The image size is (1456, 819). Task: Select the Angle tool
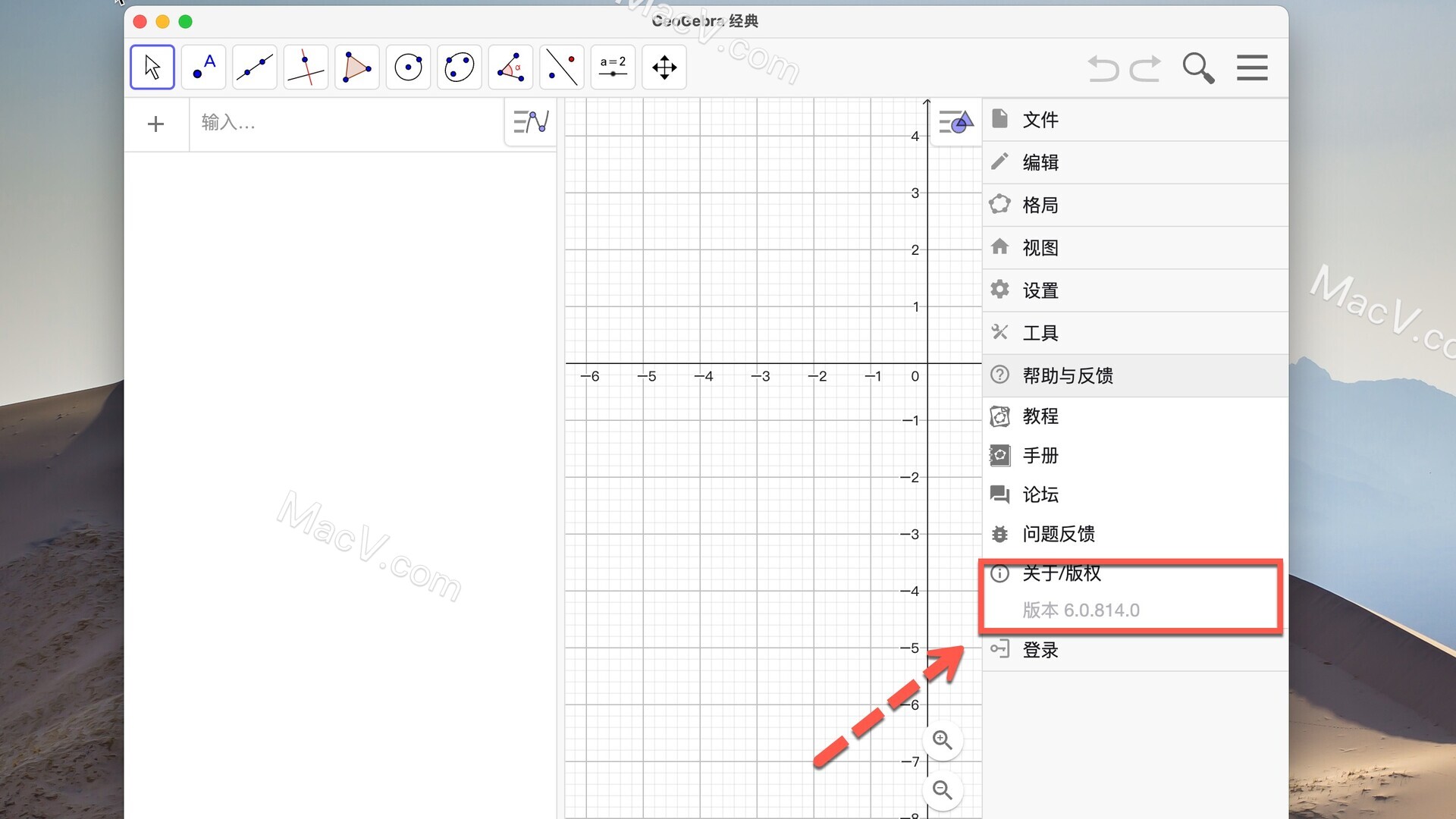pos(510,67)
